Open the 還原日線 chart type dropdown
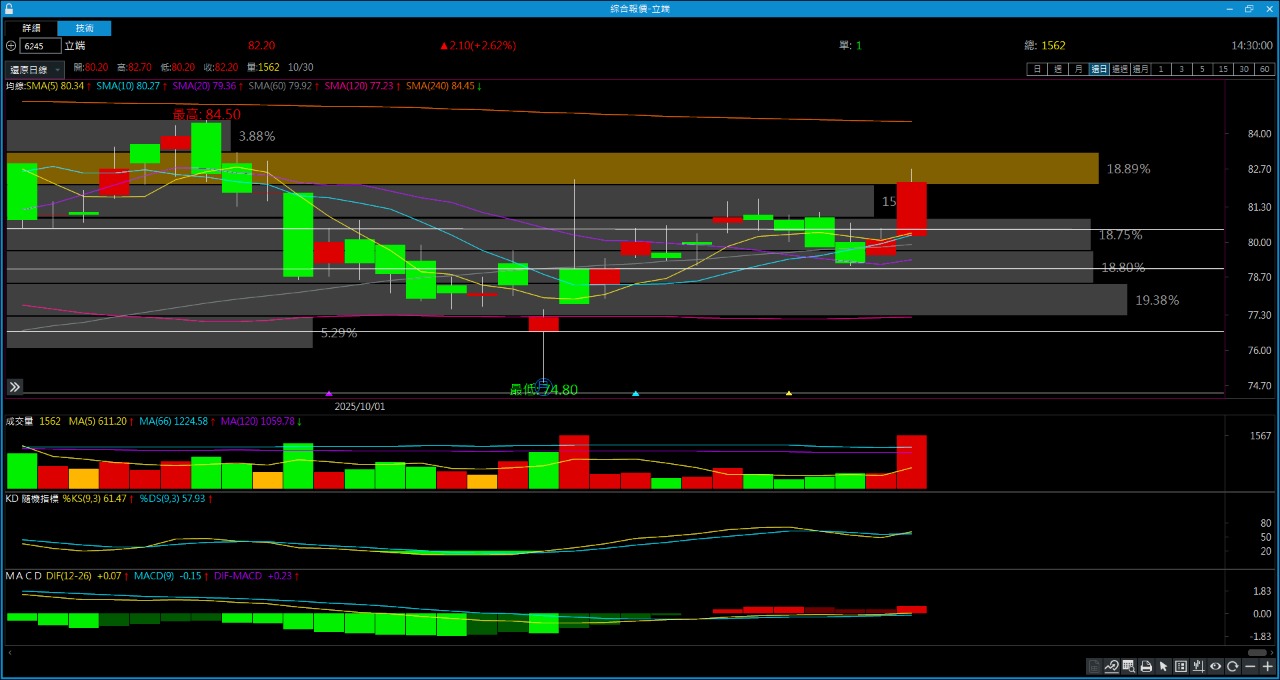Screen dimensions: 1280x680 click(x=35, y=70)
